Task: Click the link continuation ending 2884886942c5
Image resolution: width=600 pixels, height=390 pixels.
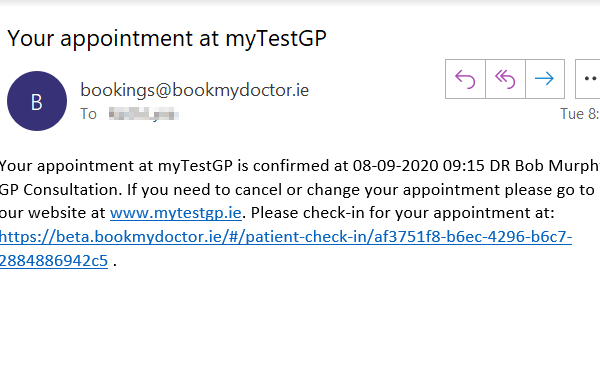Action: click(x=54, y=261)
